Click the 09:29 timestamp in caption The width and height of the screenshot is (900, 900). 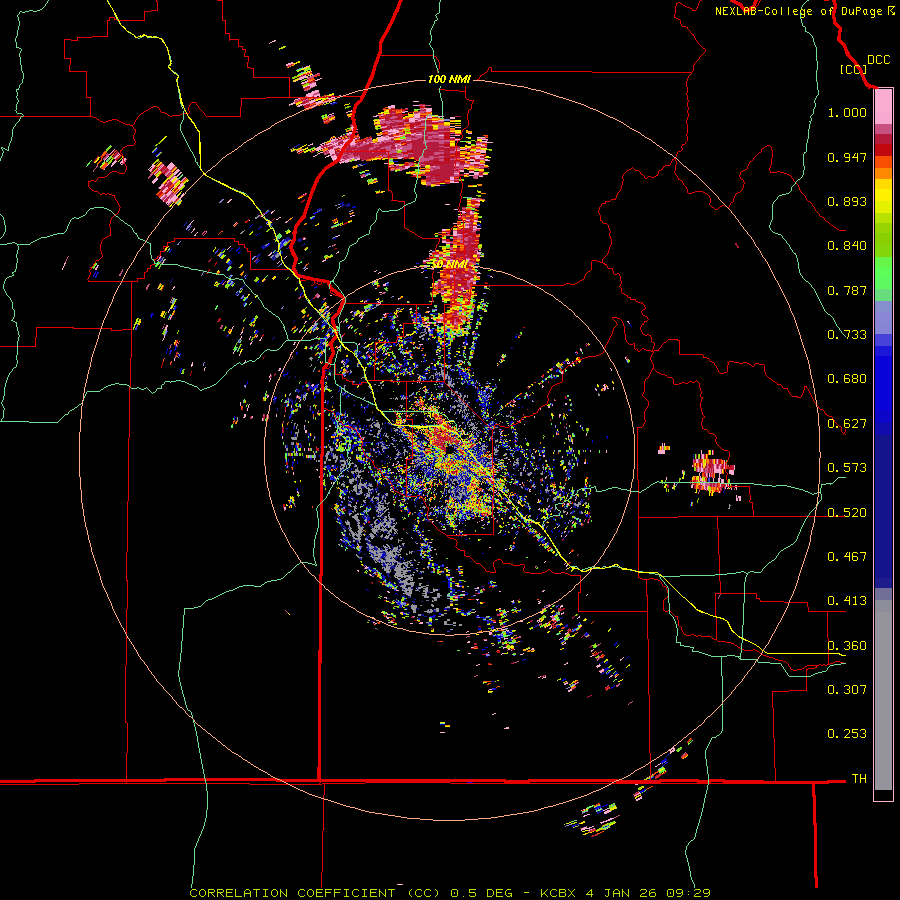(x=688, y=893)
